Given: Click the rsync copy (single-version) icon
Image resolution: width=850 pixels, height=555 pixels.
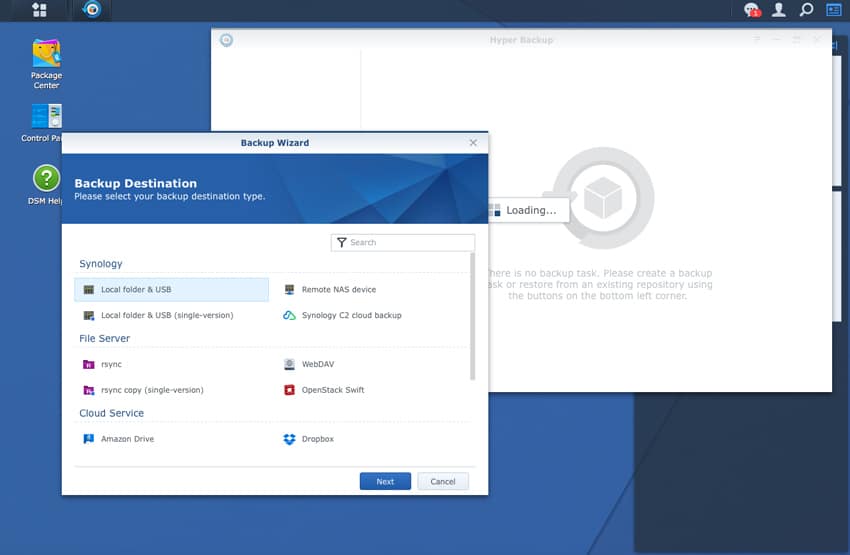Looking at the screenshot, I should pyautogui.click(x=89, y=390).
